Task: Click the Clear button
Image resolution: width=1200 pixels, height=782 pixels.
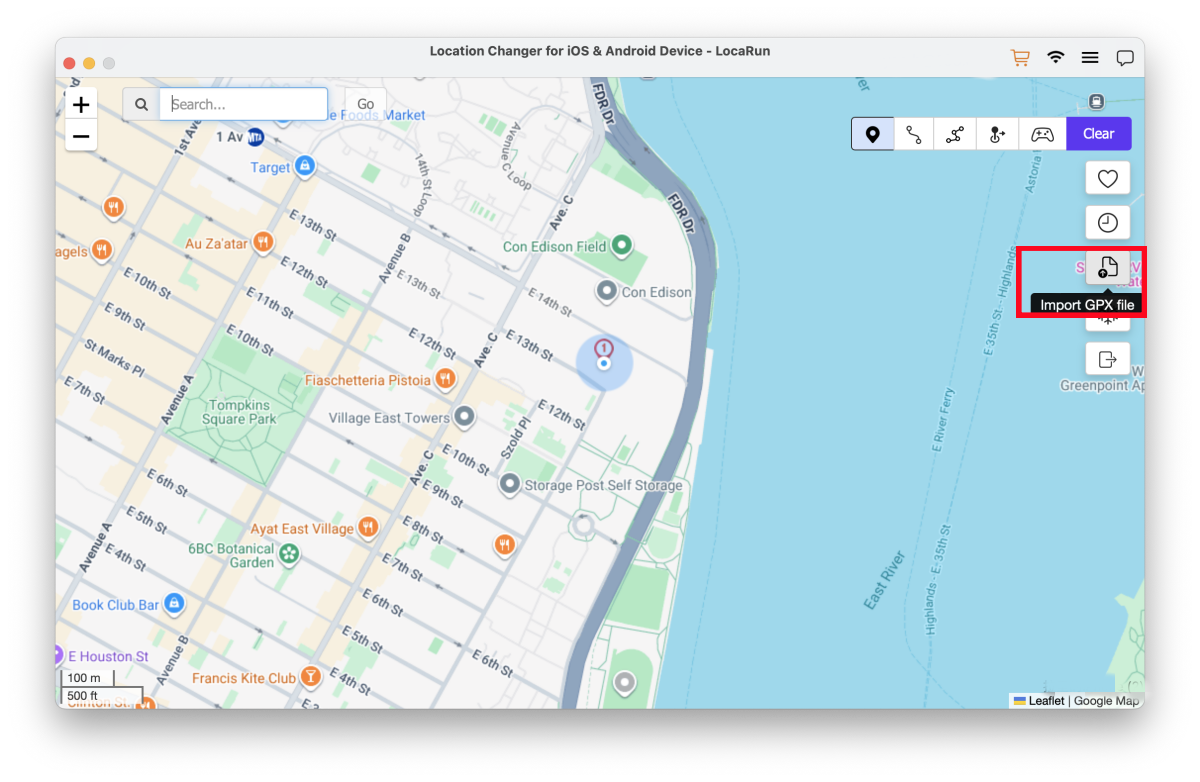Action: pos(1098,133)
